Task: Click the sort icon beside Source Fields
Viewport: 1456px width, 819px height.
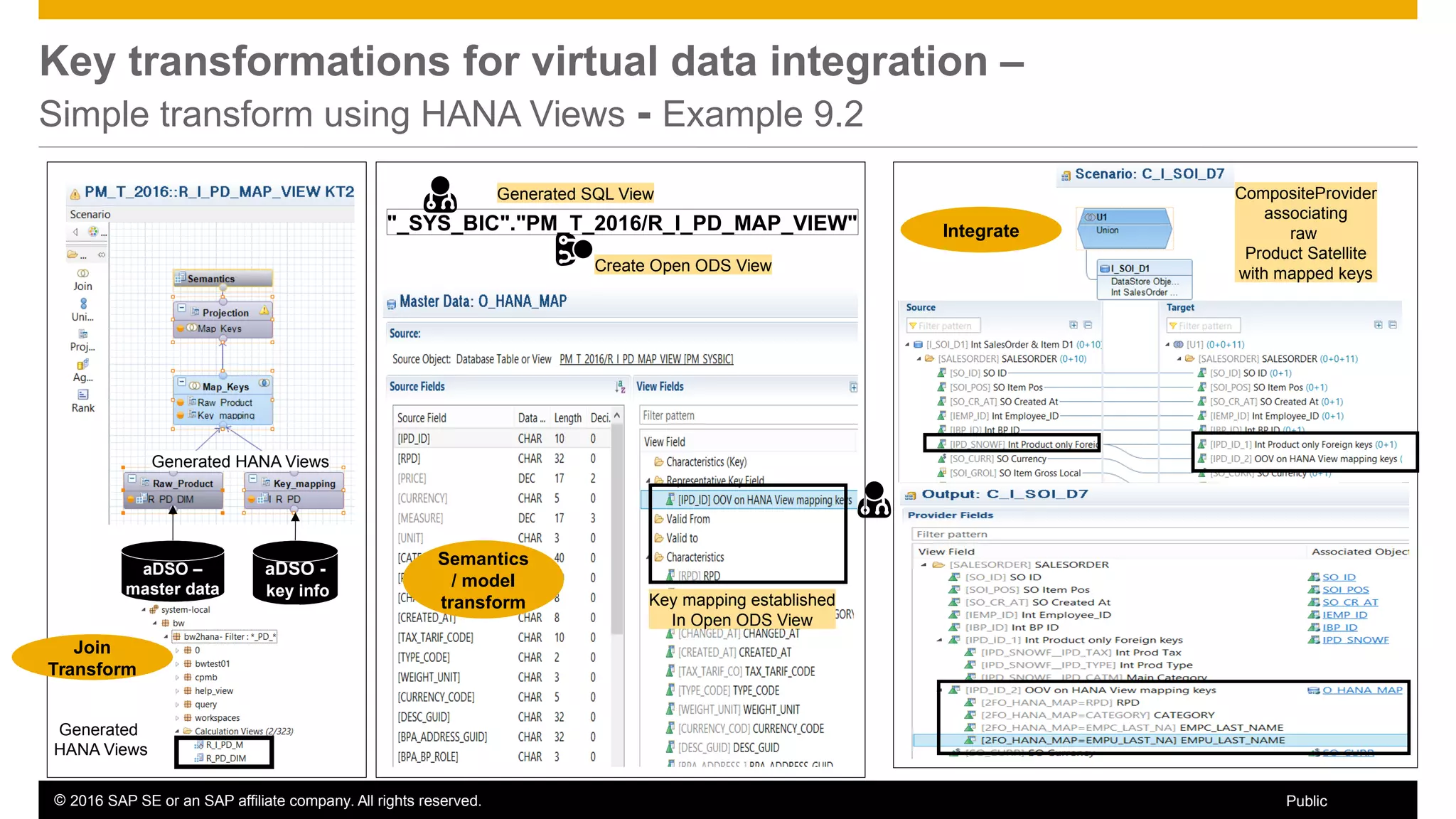Action: (621, 387)
